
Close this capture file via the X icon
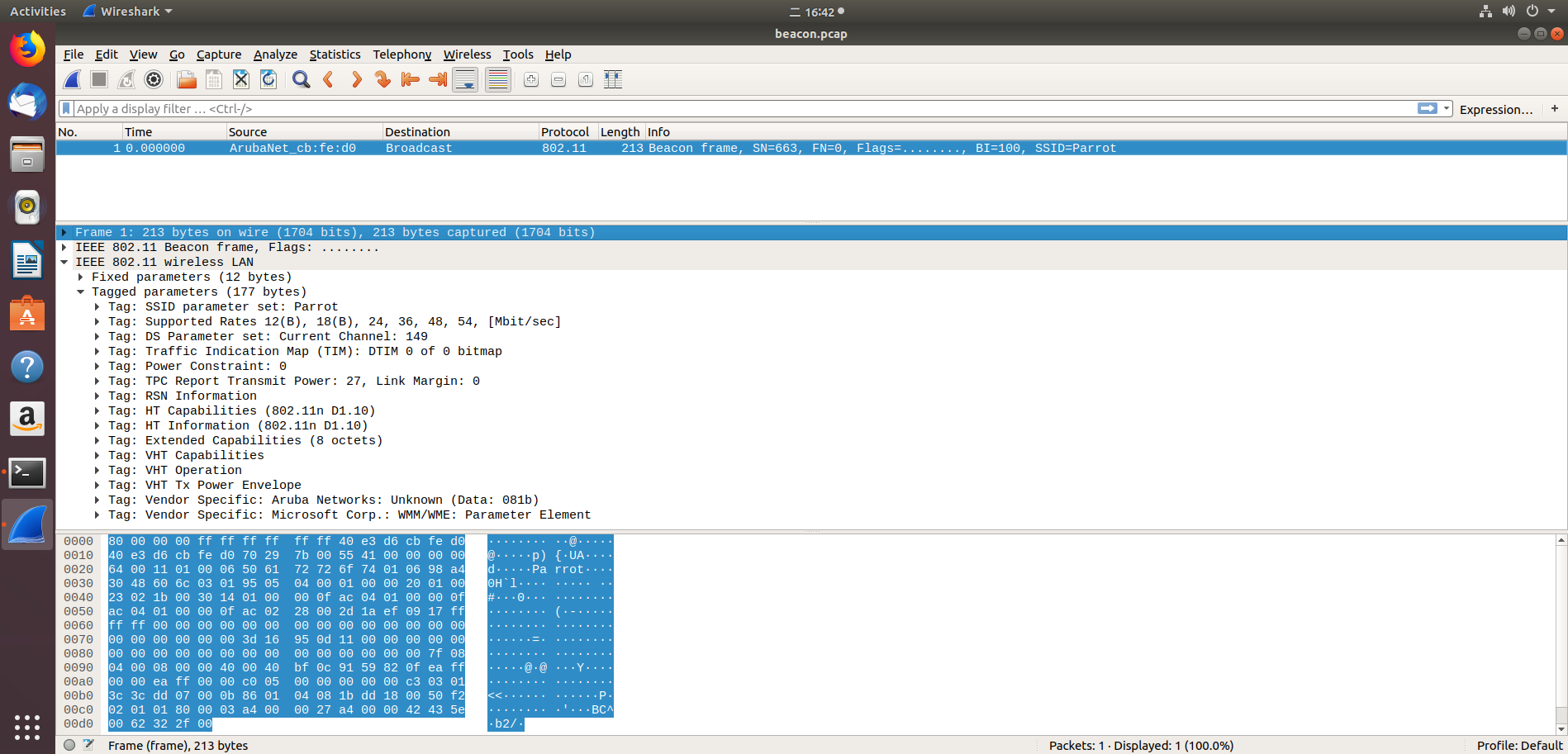point(241,79)
